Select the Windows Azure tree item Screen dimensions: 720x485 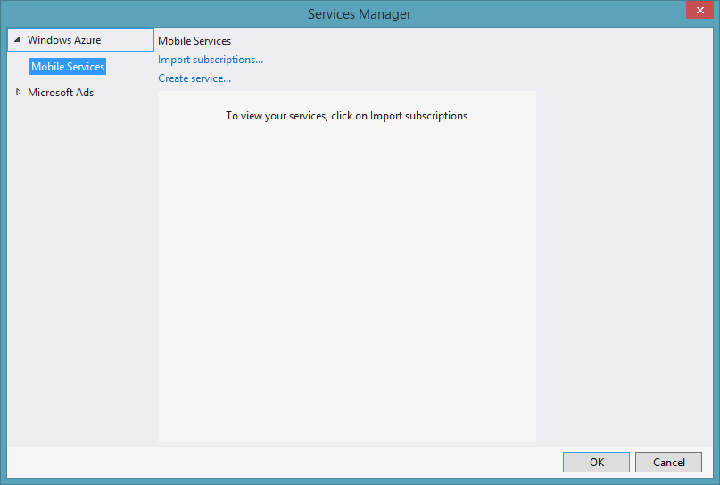click(64, 40)
